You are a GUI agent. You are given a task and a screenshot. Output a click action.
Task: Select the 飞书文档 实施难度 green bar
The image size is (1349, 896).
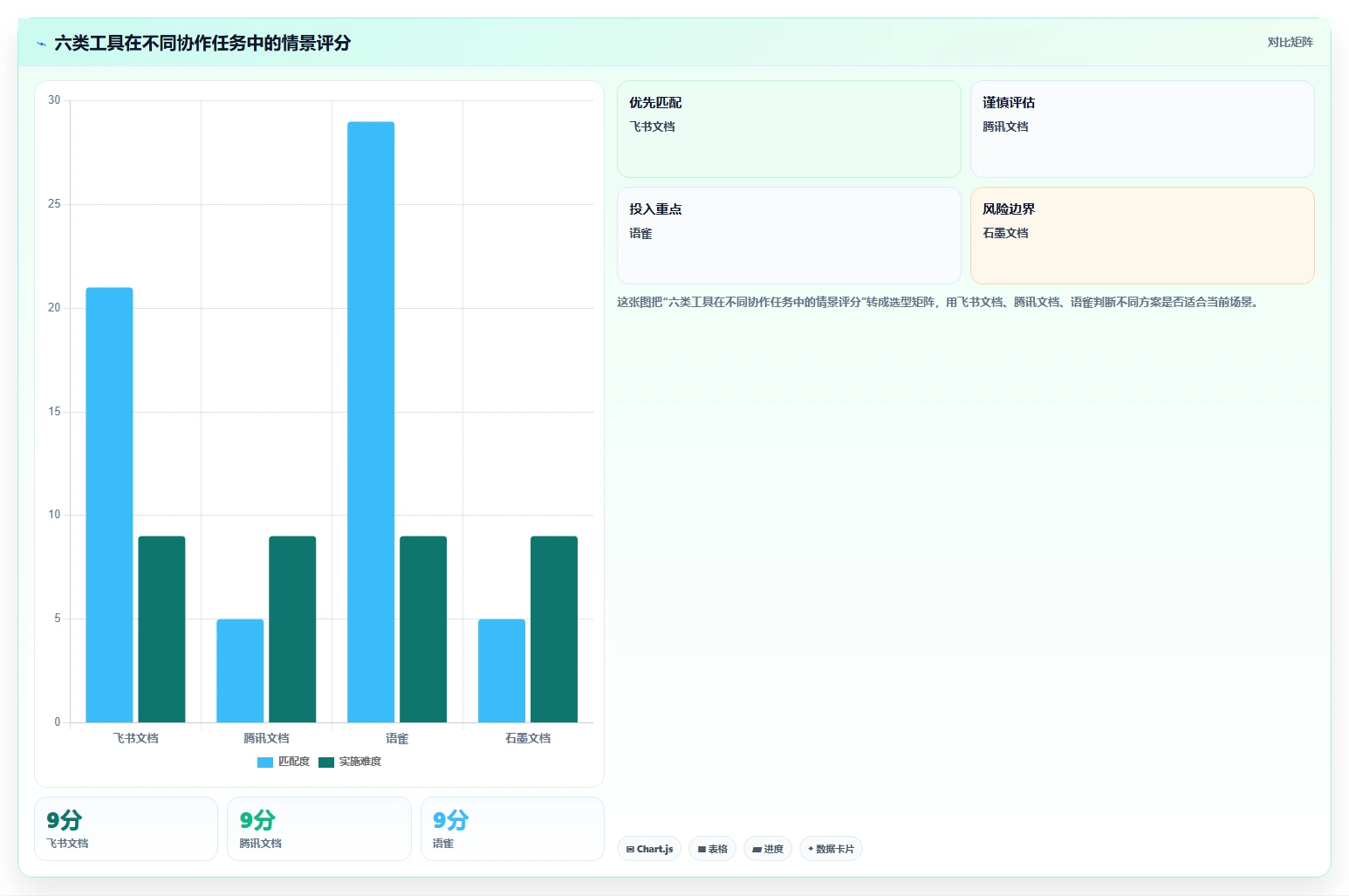[161, 629]
